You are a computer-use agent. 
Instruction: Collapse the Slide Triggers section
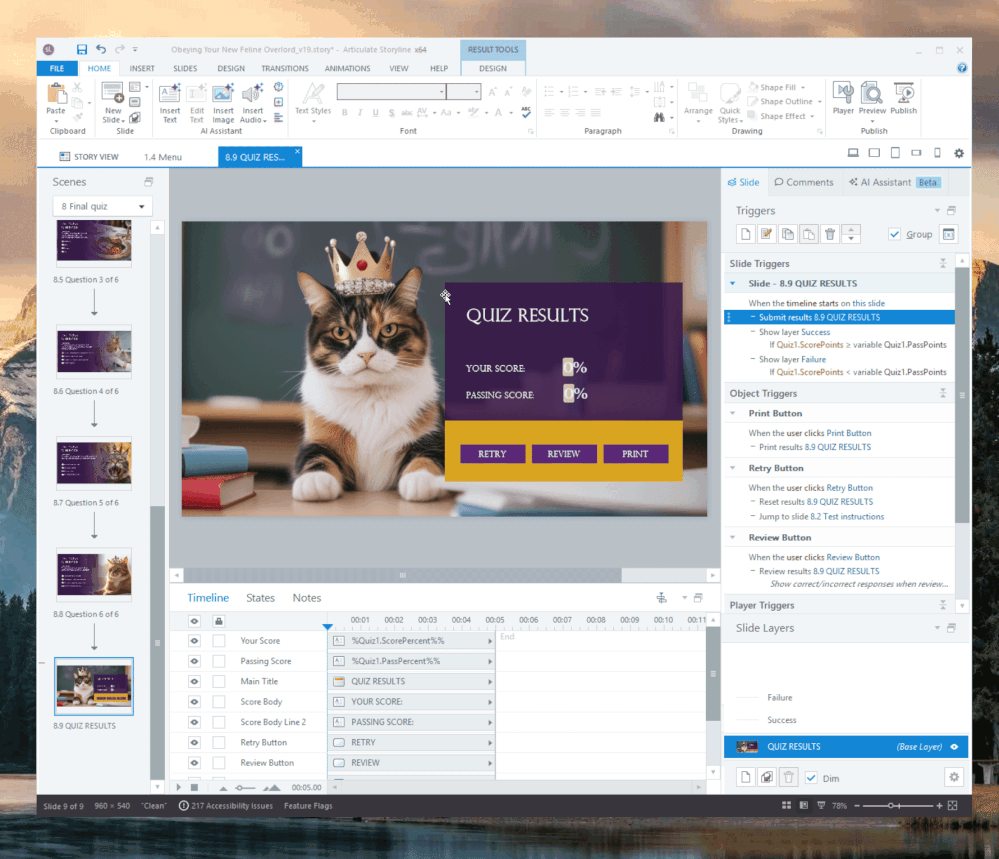tap(941, 263)
